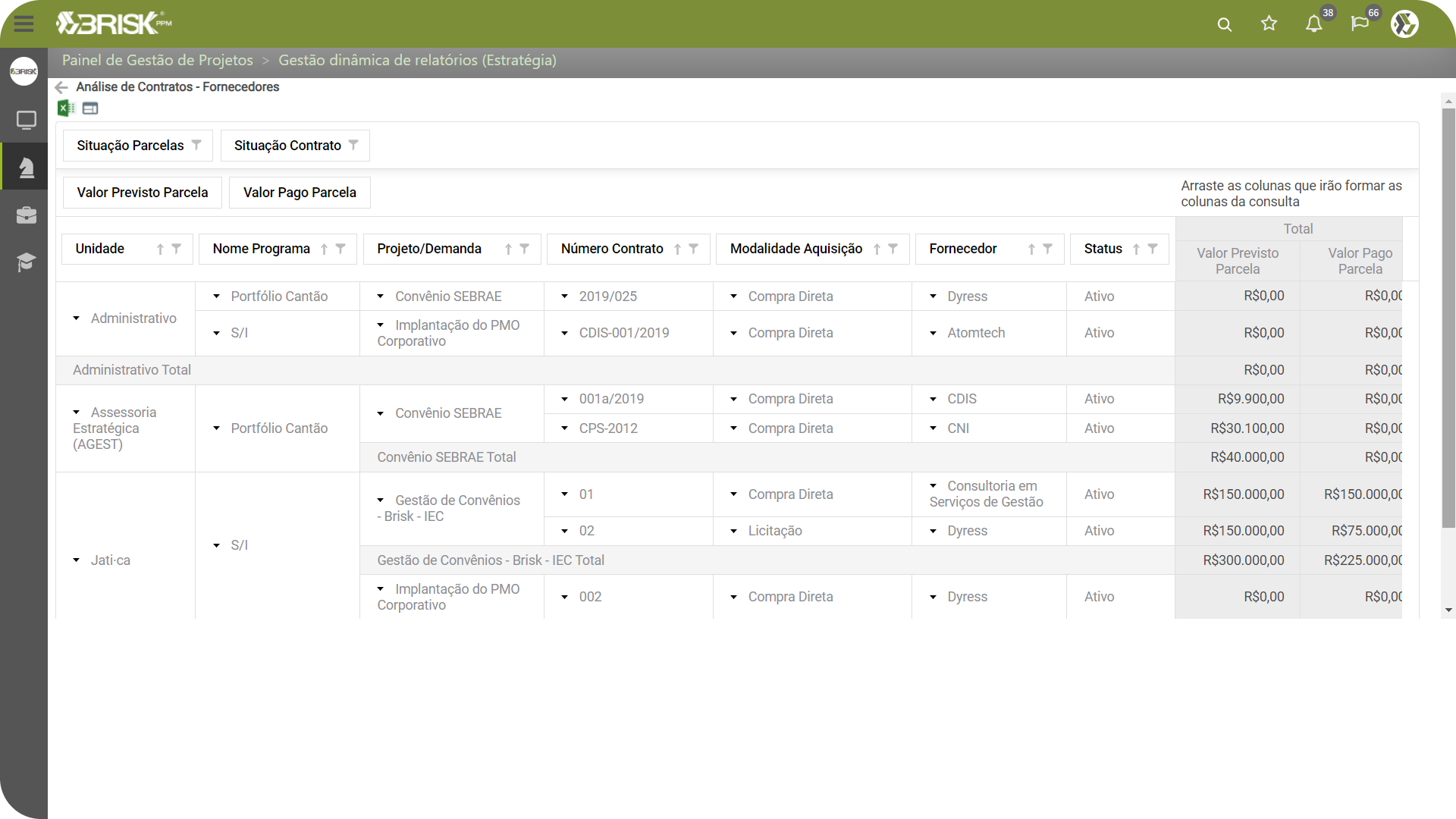Click scrollbar down arrow

(x=1448, y=610)
